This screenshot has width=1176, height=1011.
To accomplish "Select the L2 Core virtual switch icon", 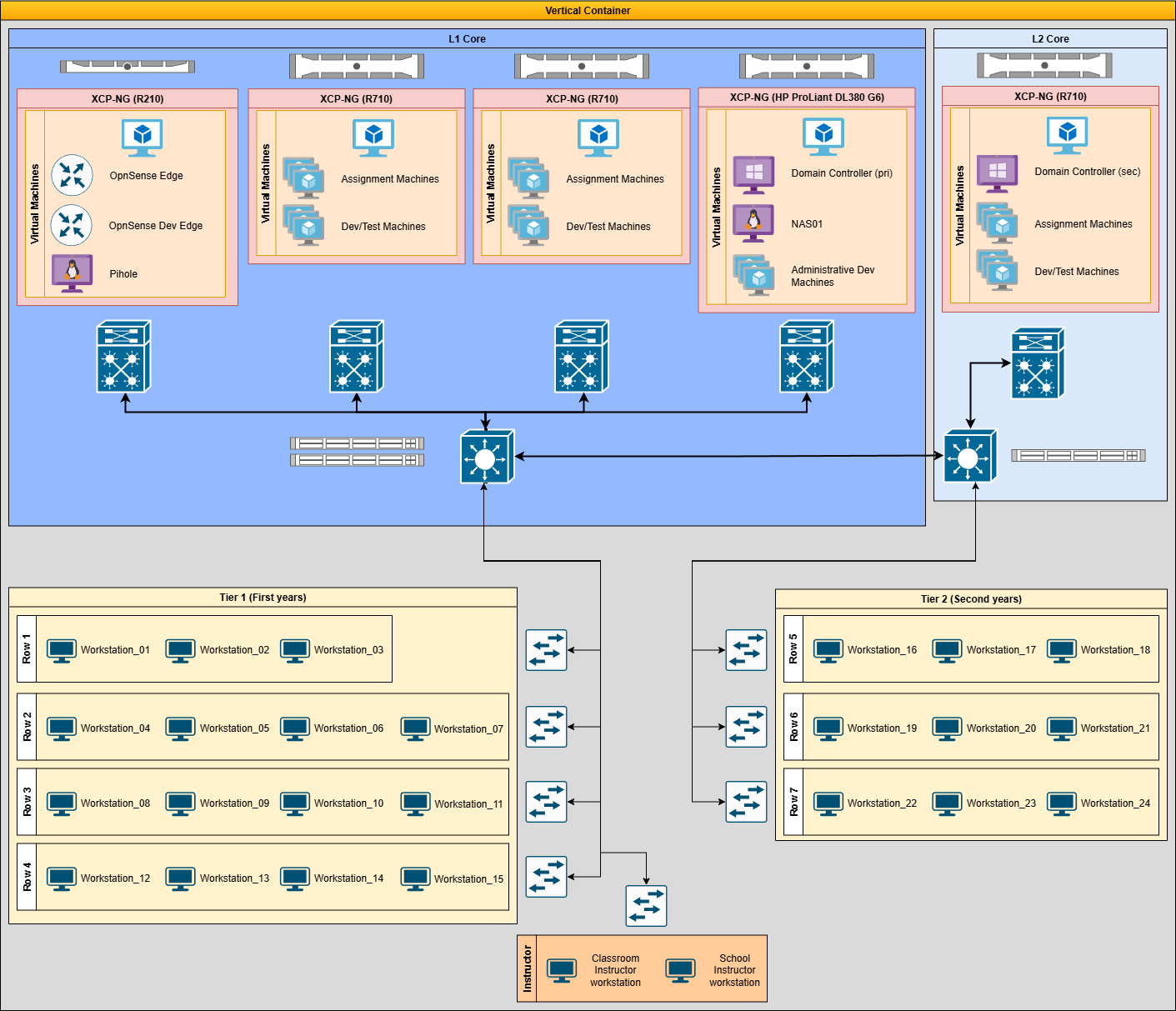I will (1038, 363).
